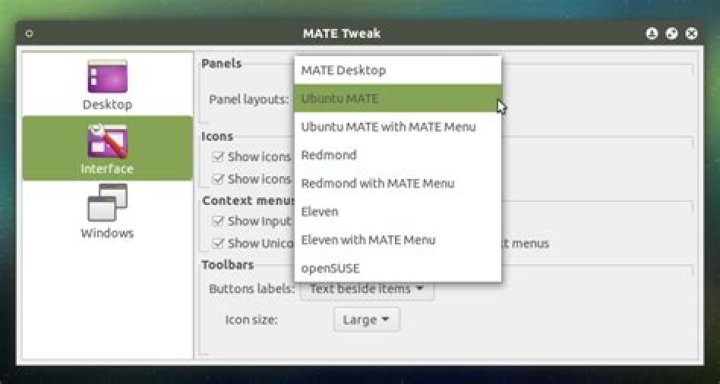Screen dimensions: 720x384
Task: Toggle first Show icons checkbox under Icons
Action: (218, 157)
